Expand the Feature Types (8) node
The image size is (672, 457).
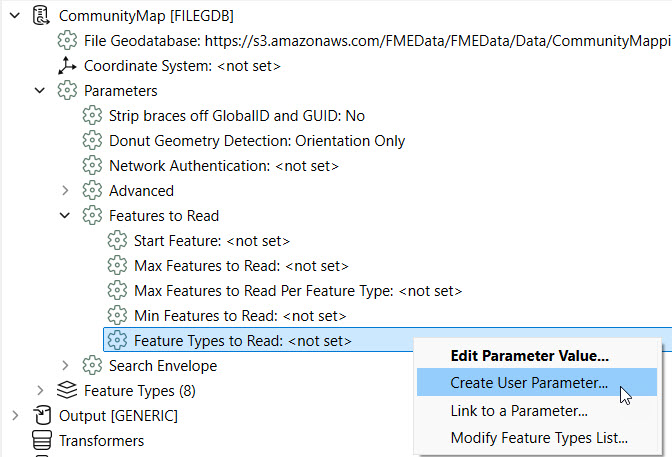(41, 390)
